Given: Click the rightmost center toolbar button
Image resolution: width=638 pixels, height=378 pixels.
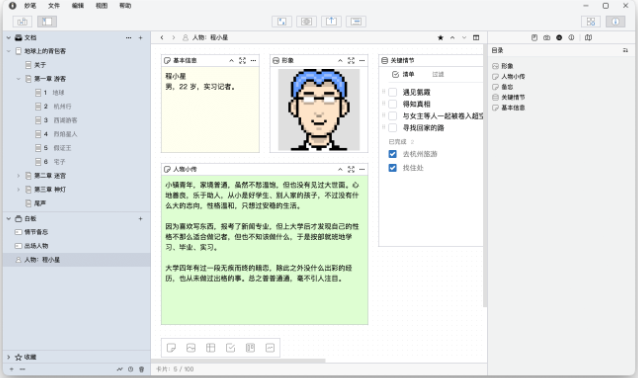Looking at the screenshot, I should (356, 22).
